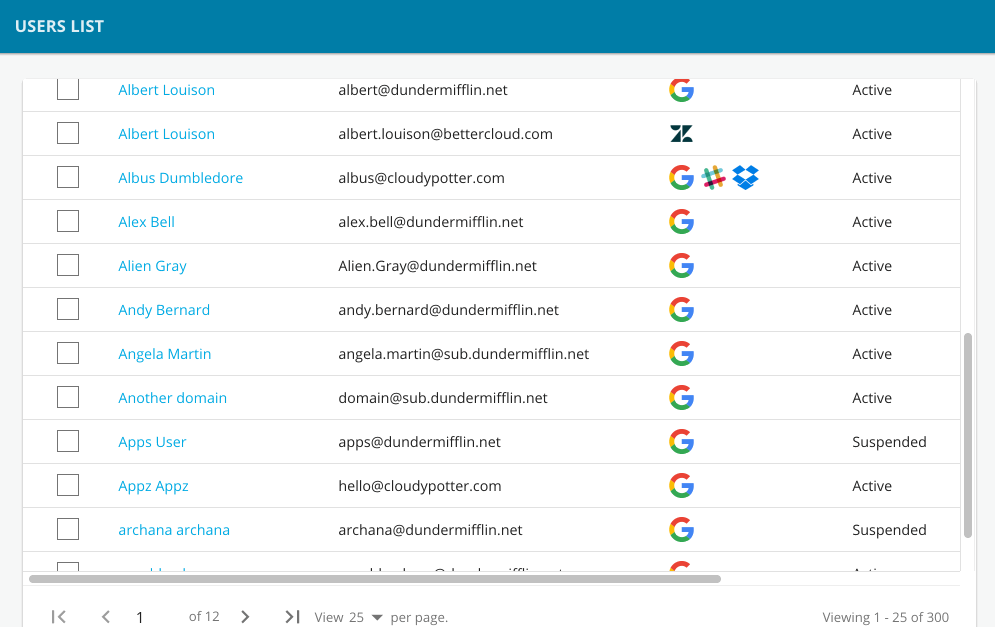This screenshot has width=995, height=627.
Task: Open Alien Gray user link
Action: tap(152, 266)
